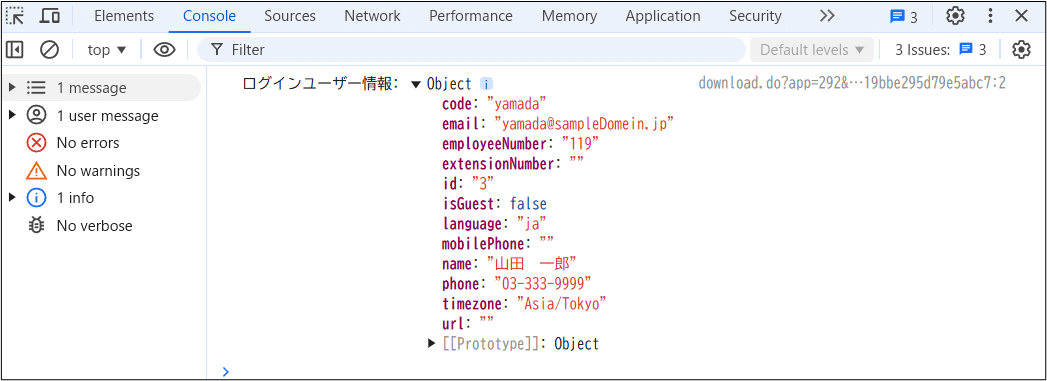
Task: Toggle the console sidebar panel icon
Action: click(x=15, y=49)
